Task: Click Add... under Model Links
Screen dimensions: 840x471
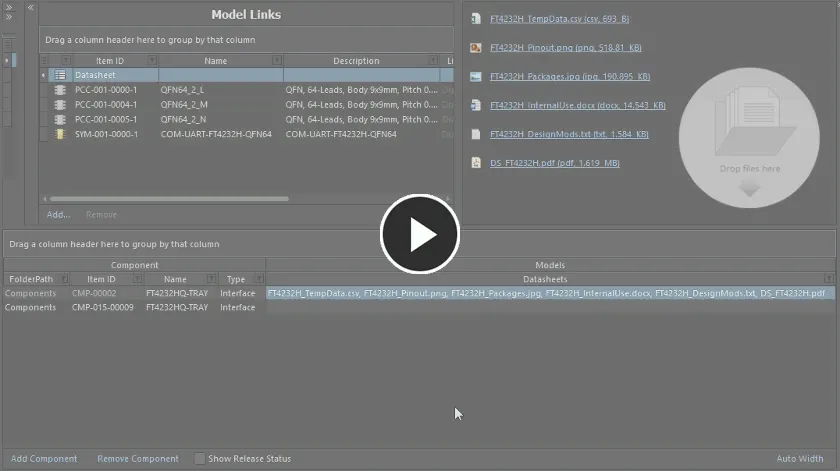Action: pos(58,215)
